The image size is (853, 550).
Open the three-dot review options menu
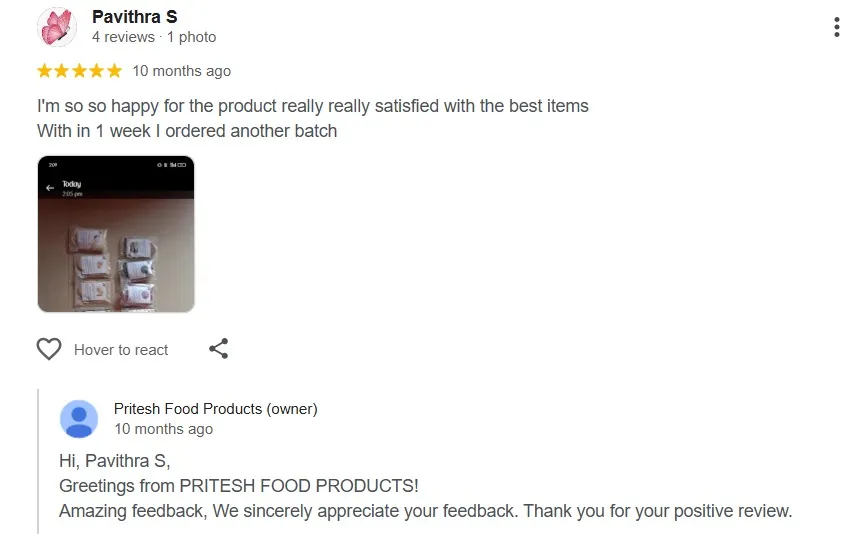pyautogui.click(x=836, y=27)
